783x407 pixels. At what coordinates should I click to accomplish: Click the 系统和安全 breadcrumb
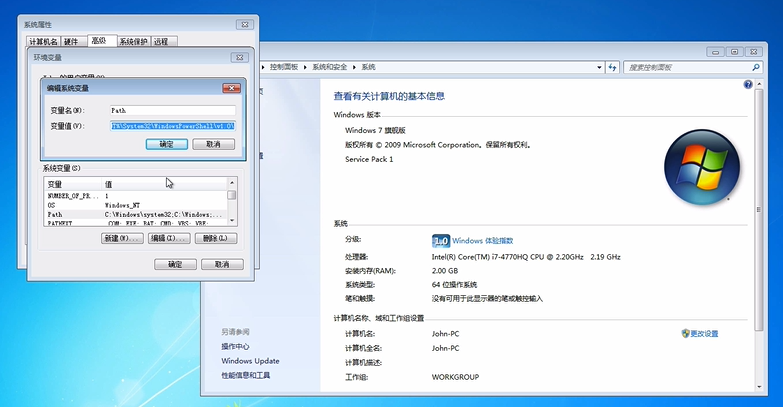[330, 67]
